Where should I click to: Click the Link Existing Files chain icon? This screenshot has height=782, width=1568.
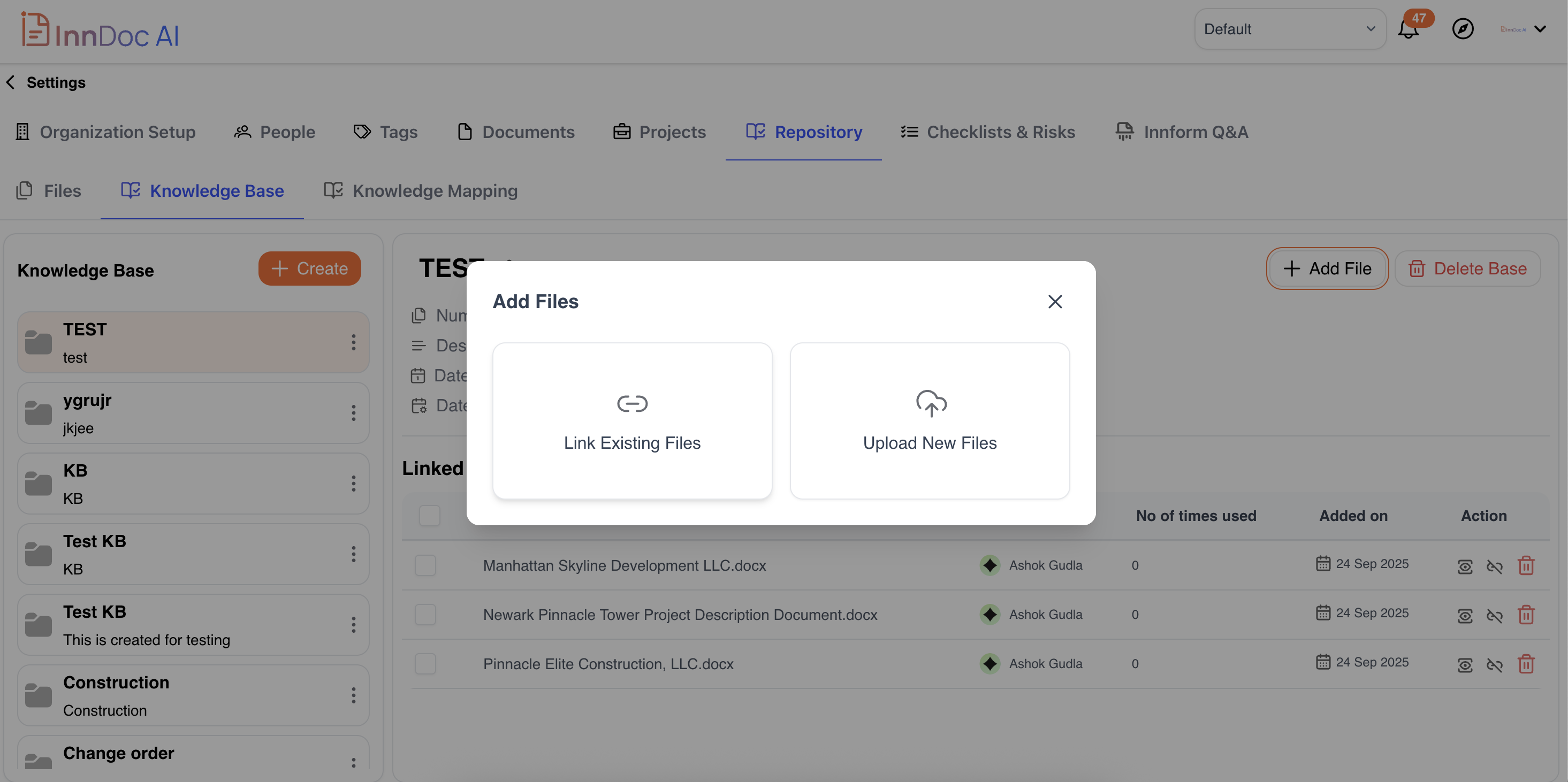coord(632,403)
